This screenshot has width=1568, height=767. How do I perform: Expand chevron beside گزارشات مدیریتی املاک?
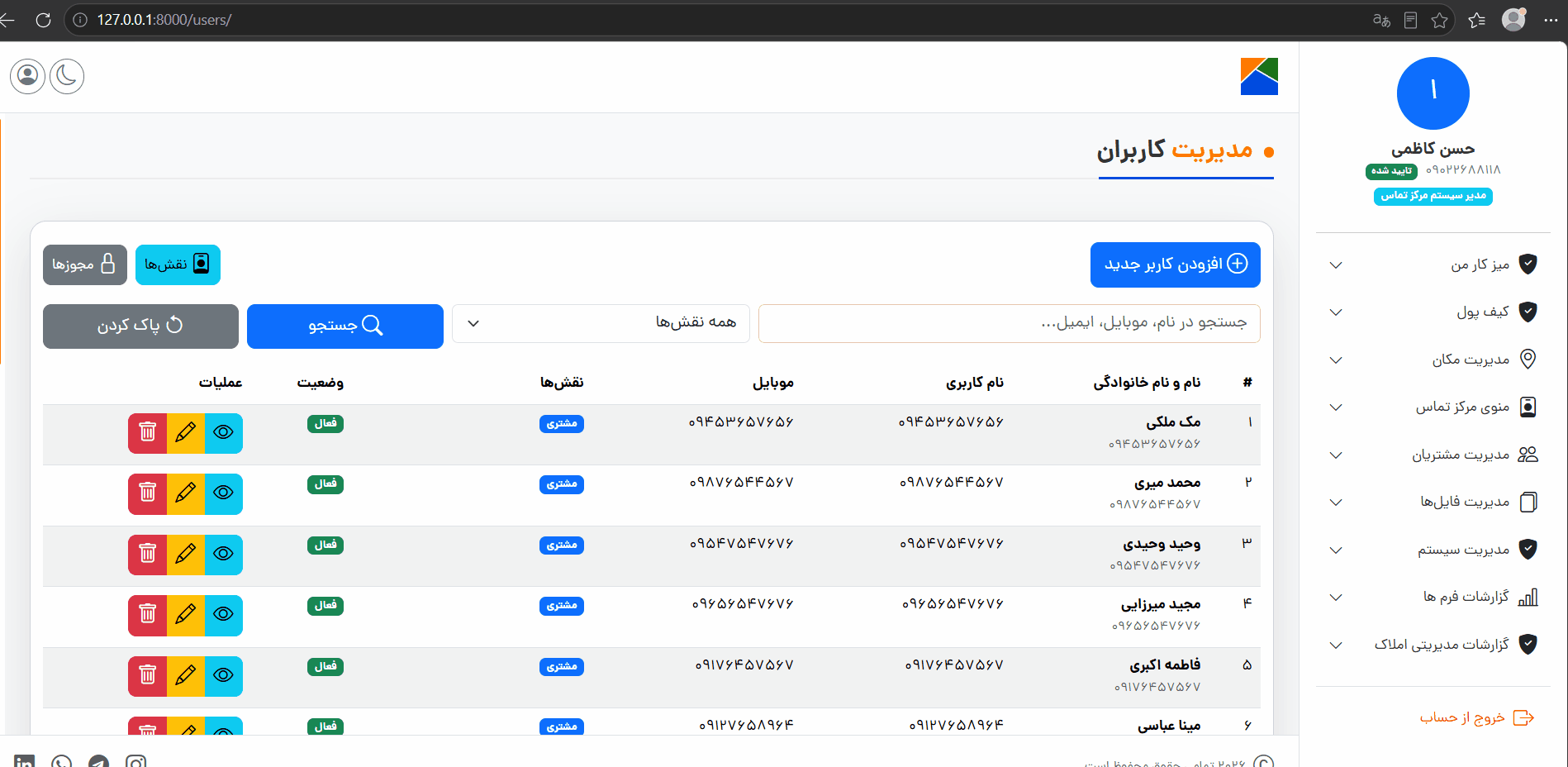[x=1336, y=646]
